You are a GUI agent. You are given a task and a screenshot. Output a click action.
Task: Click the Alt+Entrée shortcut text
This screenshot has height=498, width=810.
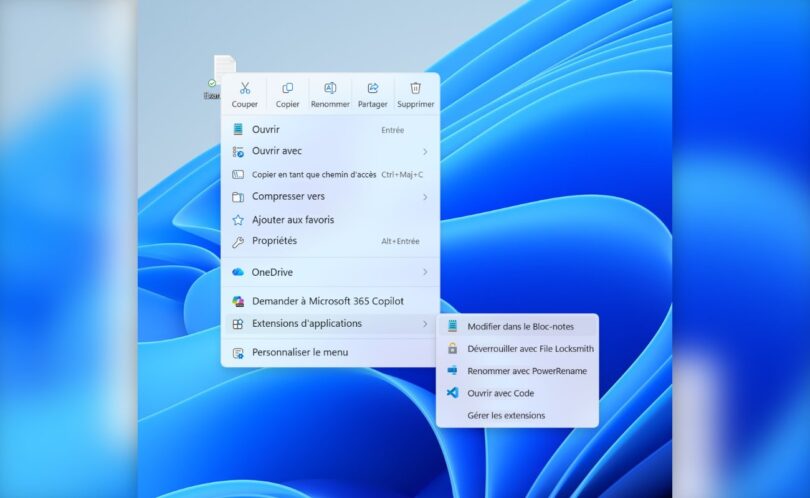click(x=400, y=241)
